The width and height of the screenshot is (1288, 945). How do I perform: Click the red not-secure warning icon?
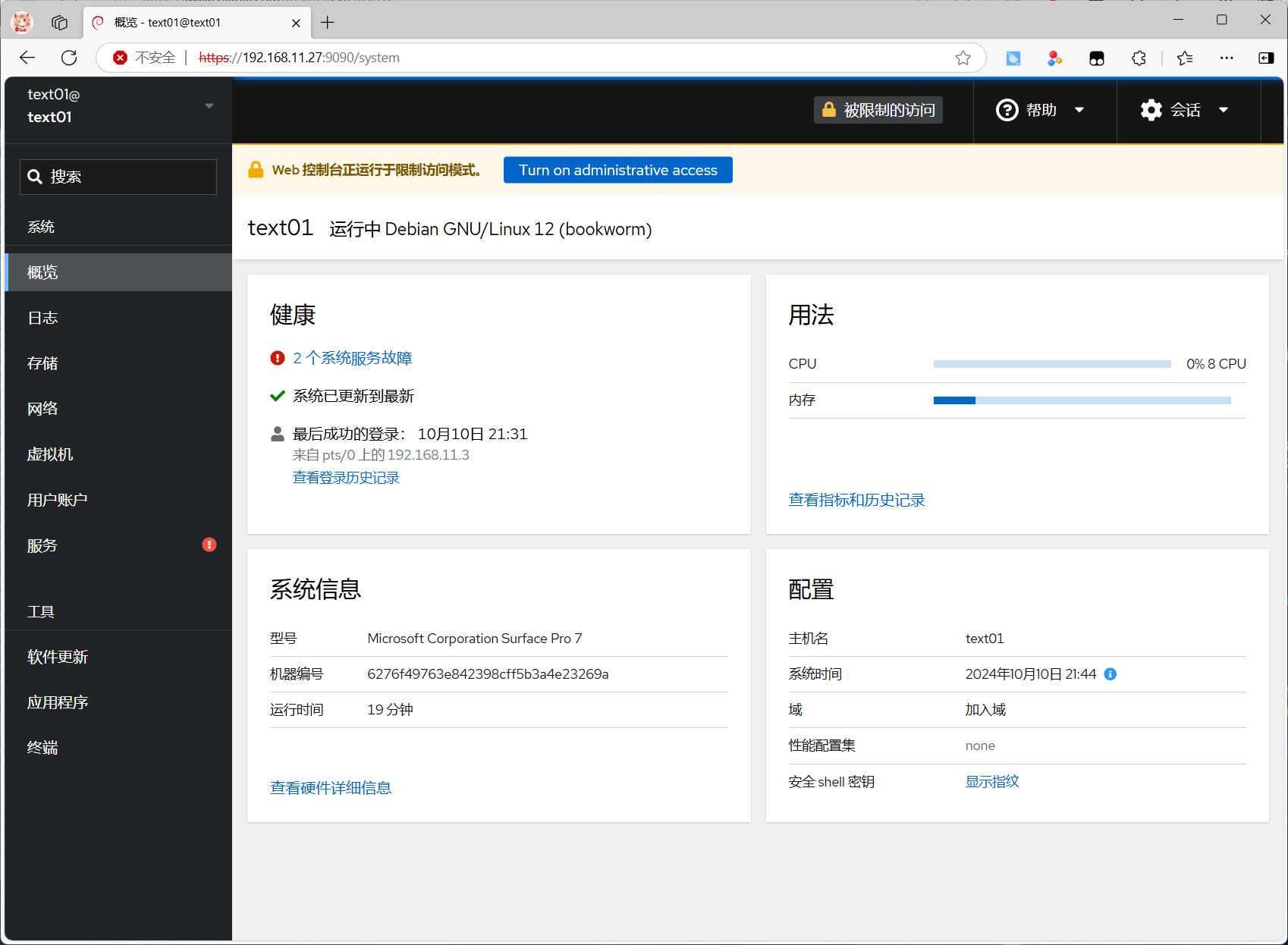pos(120,58)
